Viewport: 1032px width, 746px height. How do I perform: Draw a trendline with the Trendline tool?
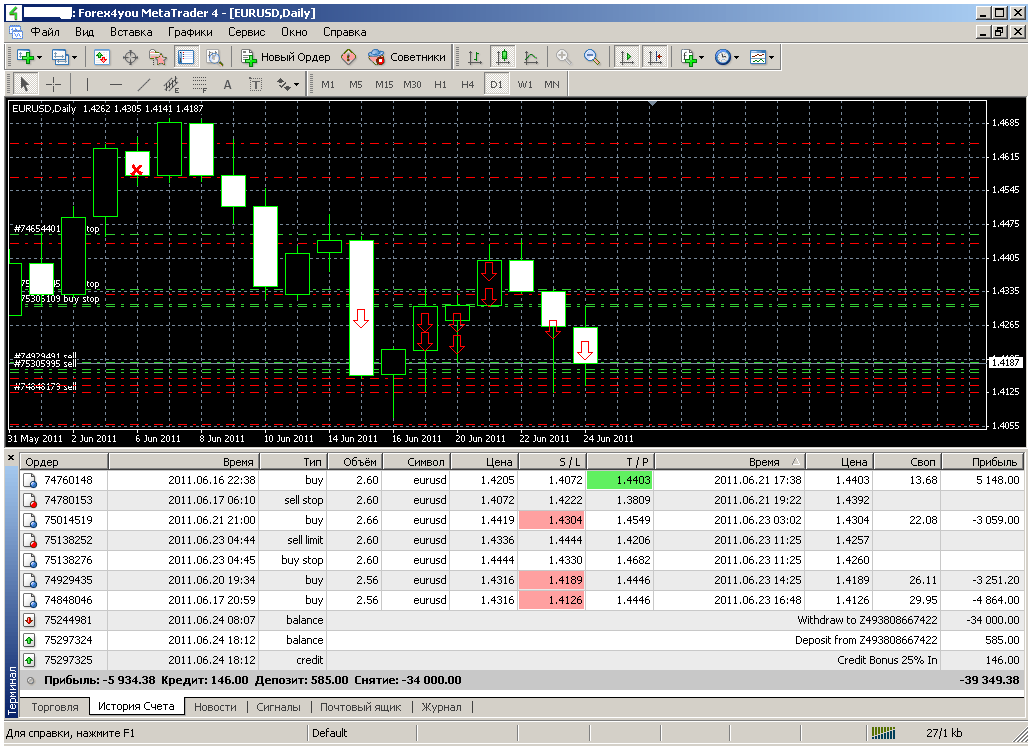pyautogui.click(x=144, y=84)
